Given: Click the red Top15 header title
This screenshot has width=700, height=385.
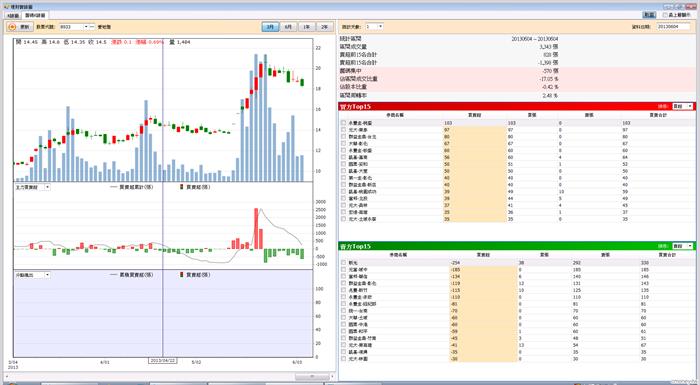Looking at the screenshot, I should coord(355,106).
